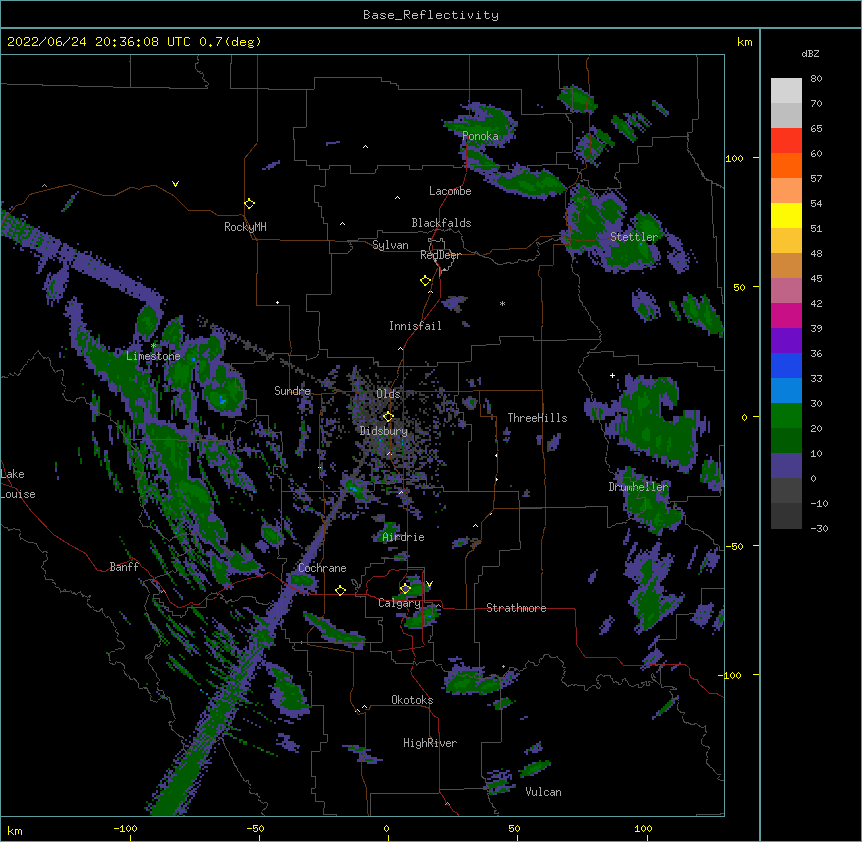Click the 20 dBZ green legend swatch

(786, 441)
